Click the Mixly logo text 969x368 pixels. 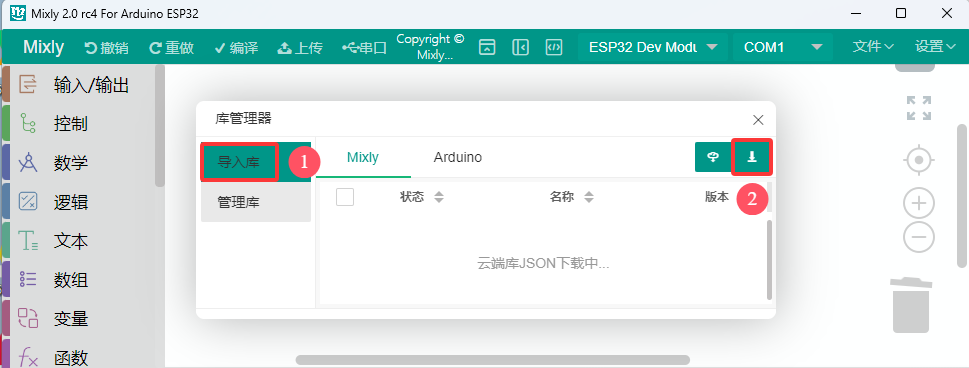tap(44, 47)
